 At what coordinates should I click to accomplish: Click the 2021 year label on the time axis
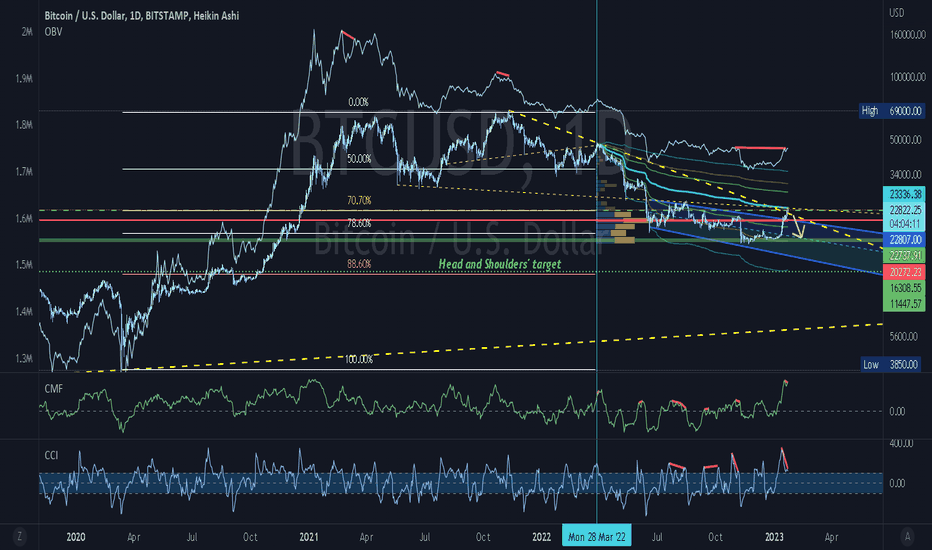308,537
